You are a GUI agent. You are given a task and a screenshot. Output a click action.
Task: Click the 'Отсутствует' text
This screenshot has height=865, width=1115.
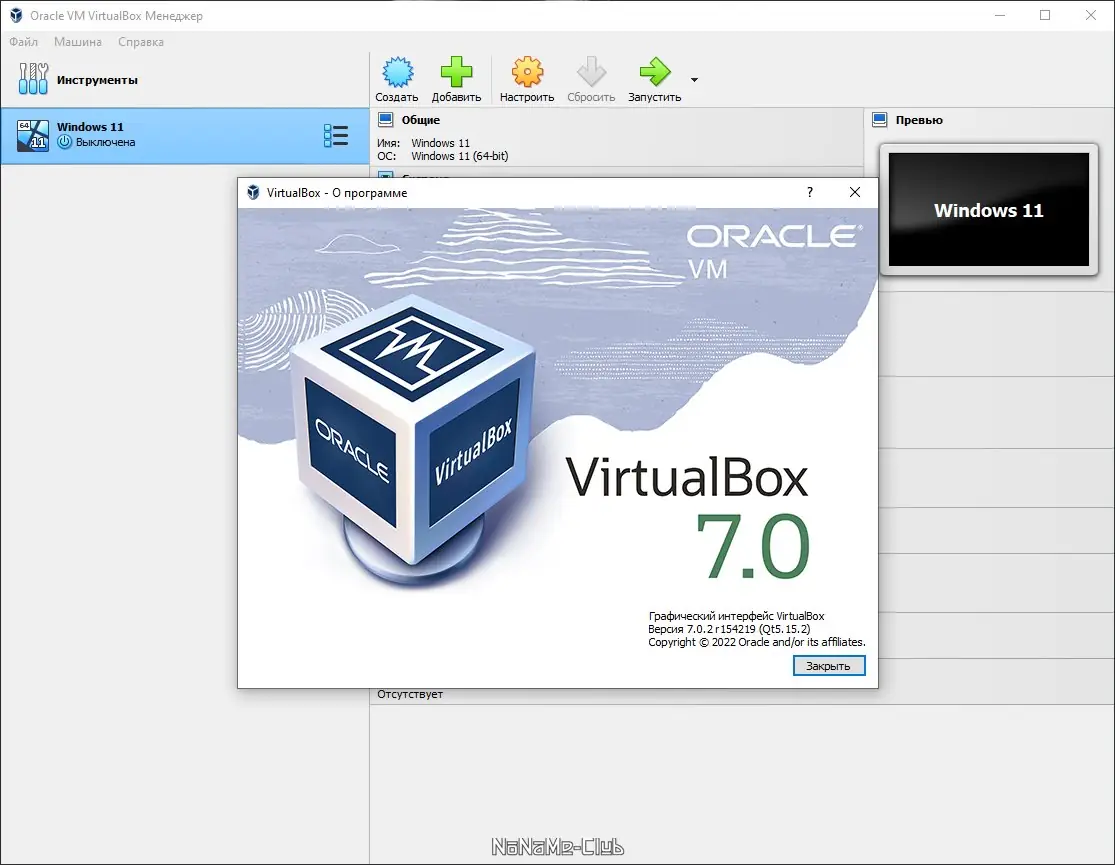[x=410, y=694]
